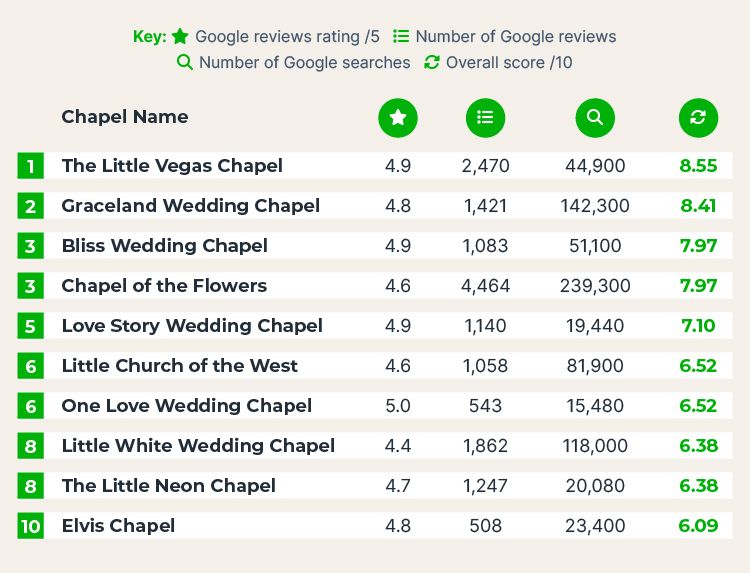
Task: Click the list reviews column header icon
Action: (x=485, y=118)
